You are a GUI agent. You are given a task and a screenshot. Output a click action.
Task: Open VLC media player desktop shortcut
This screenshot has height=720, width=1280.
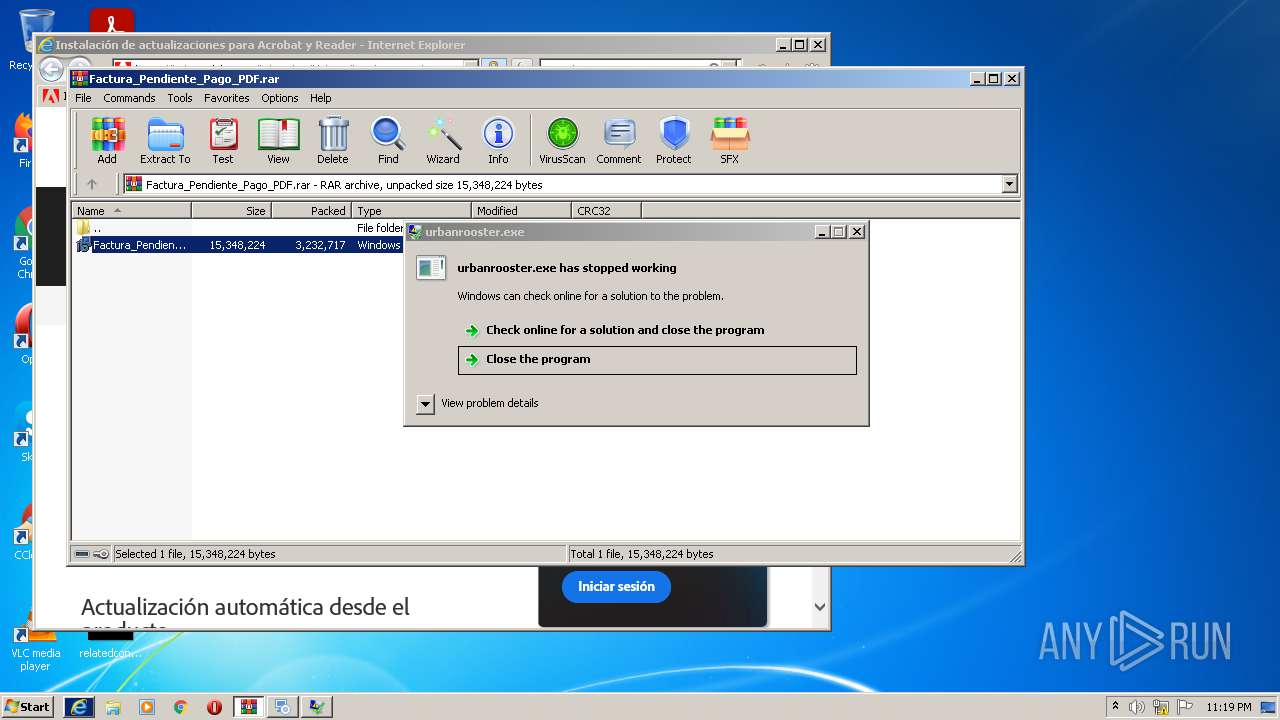[x=36, y=645]
